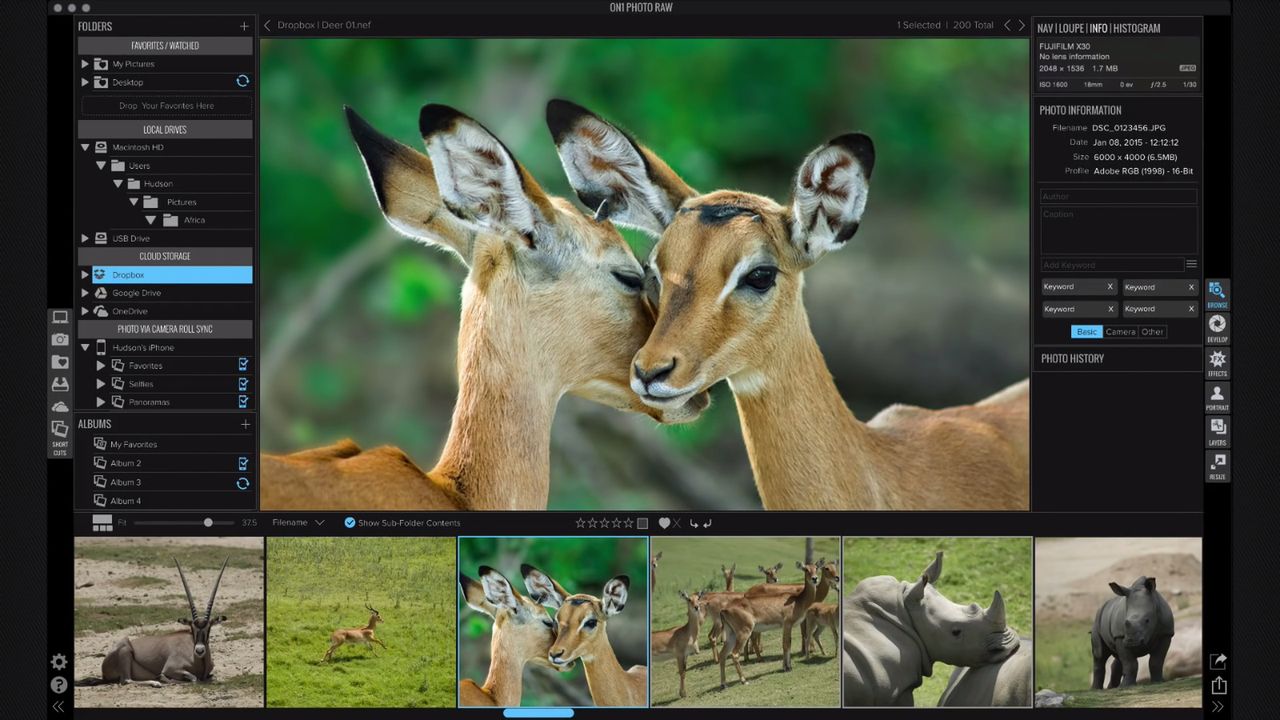Click the Add Keyword field
Image resolution: width=1280 pixels, height=720 pixels.
point(1112,265)
